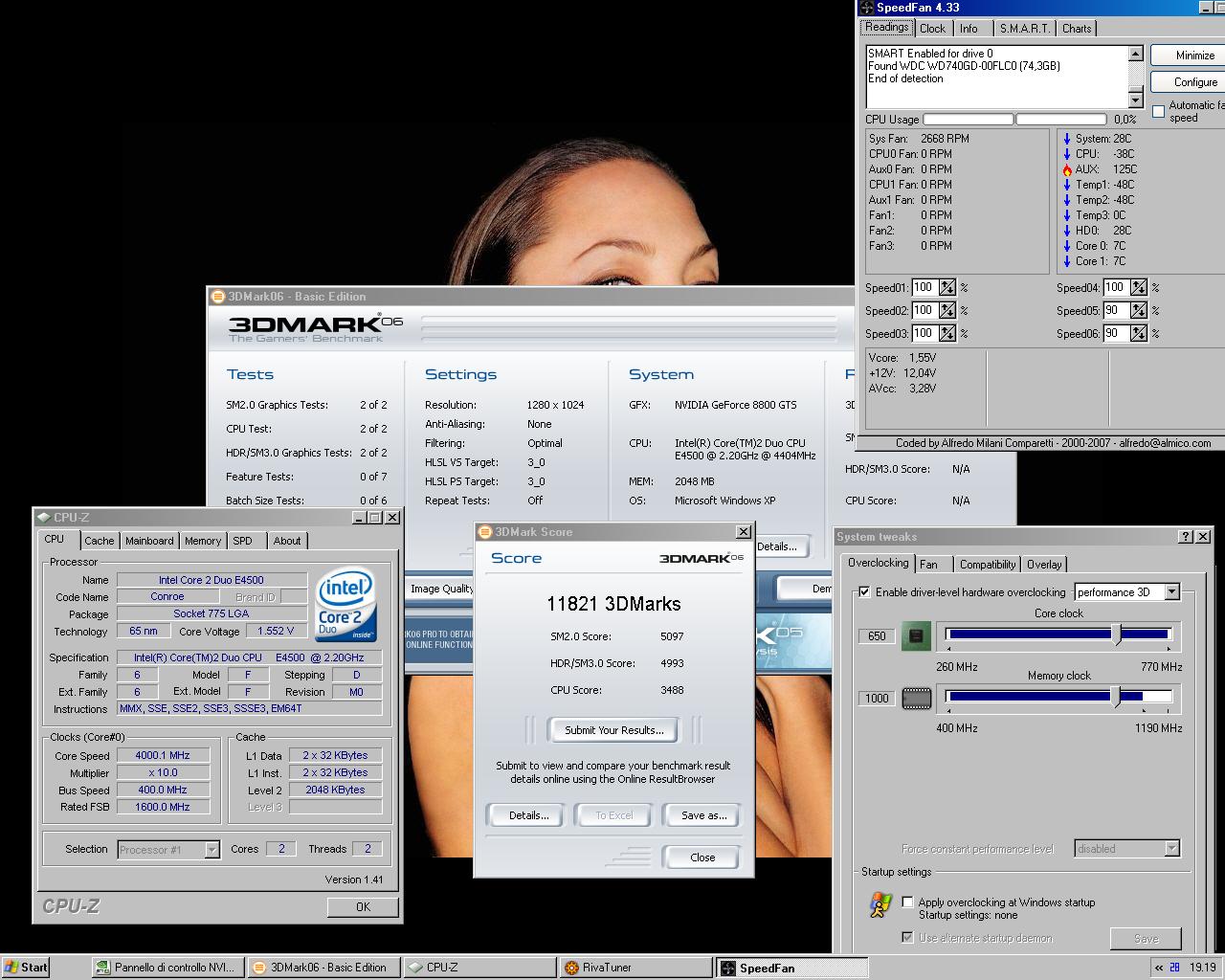This screenshot has height=980, width=1225.
Task: Open Compatibility tab in System tweaks
Action: click(988, 565)
